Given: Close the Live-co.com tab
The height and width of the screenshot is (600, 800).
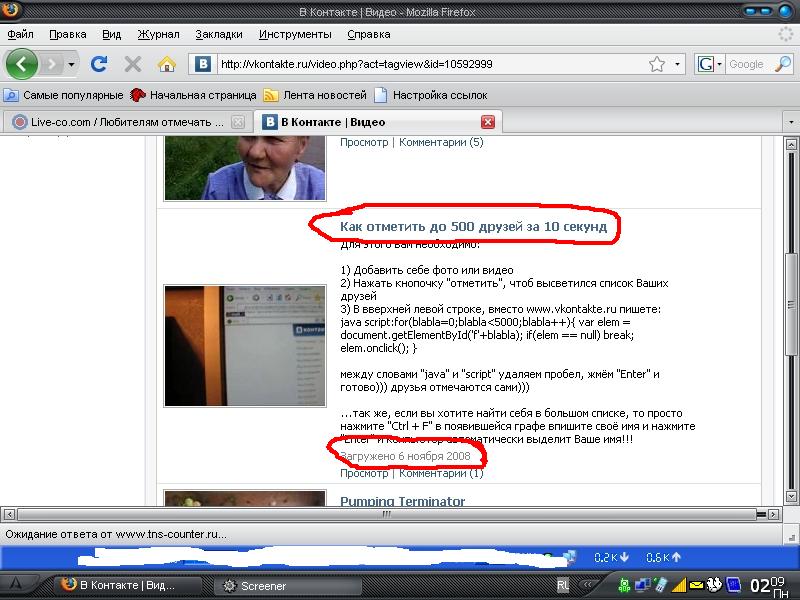Looking at the screenshot, I should click(x=238, y=122).
